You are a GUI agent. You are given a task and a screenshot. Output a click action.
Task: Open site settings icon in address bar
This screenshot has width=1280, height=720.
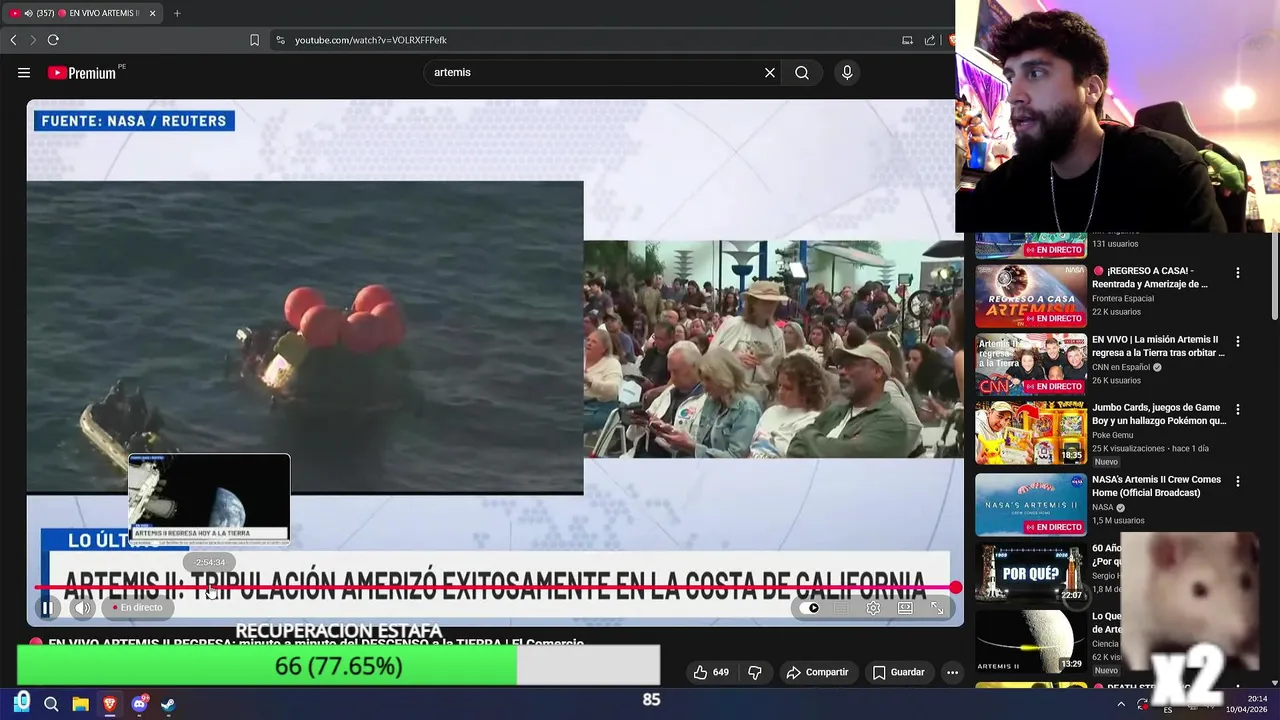(280, 40)
